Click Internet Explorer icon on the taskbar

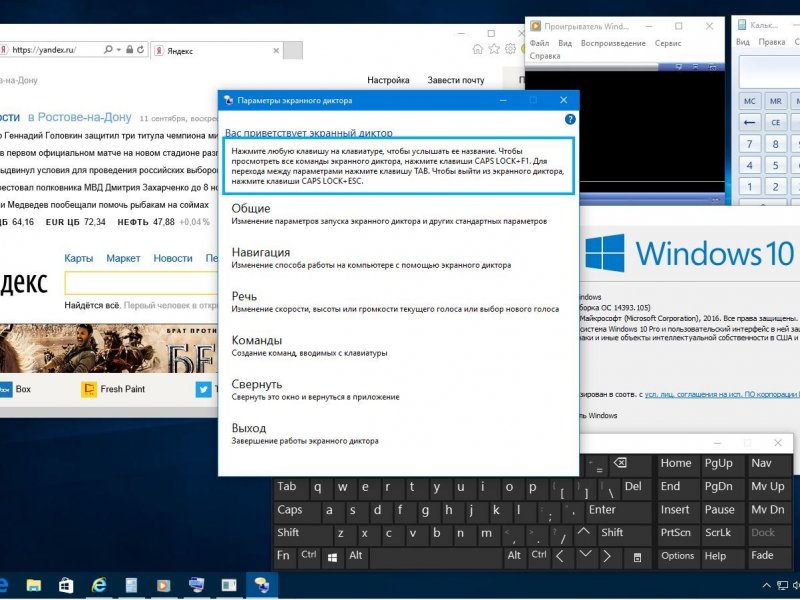[x=98, y=585]
